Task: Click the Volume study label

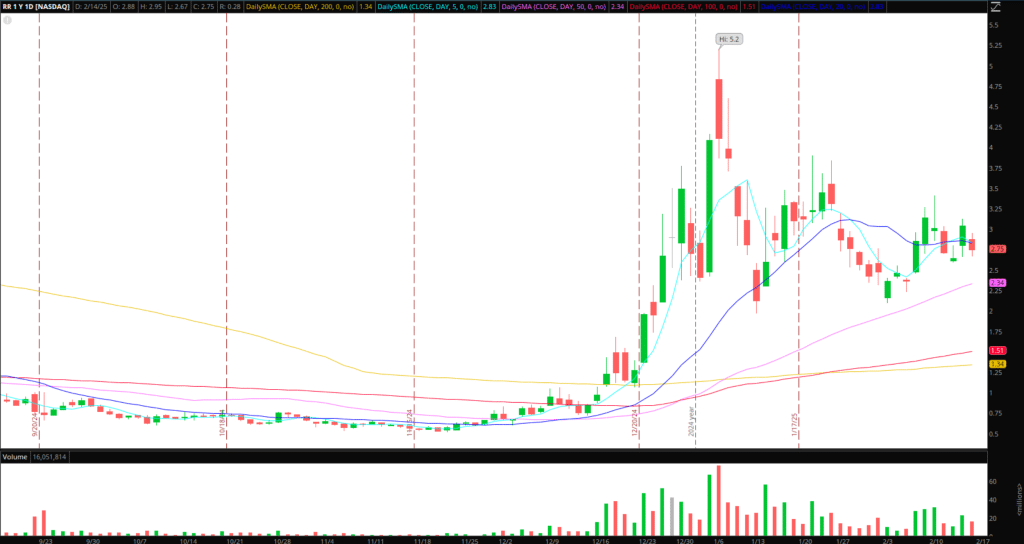Action: click(14, 456)
